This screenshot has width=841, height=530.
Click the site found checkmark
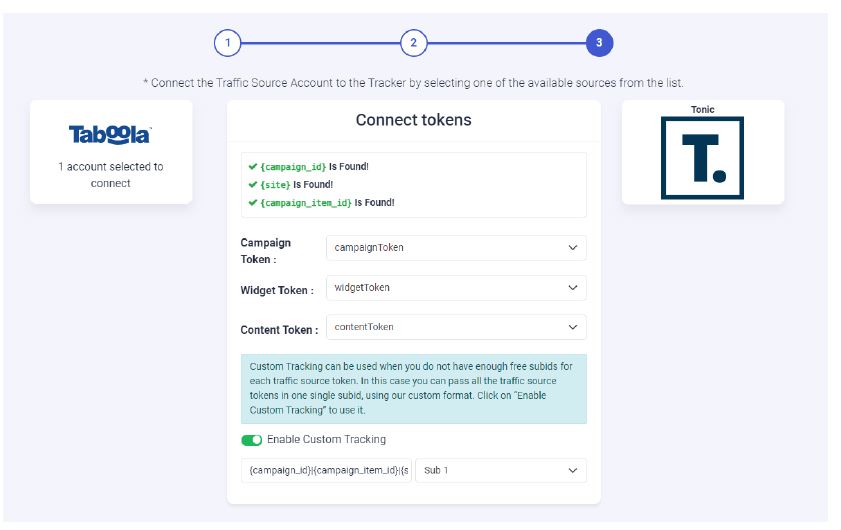(253, 185)
